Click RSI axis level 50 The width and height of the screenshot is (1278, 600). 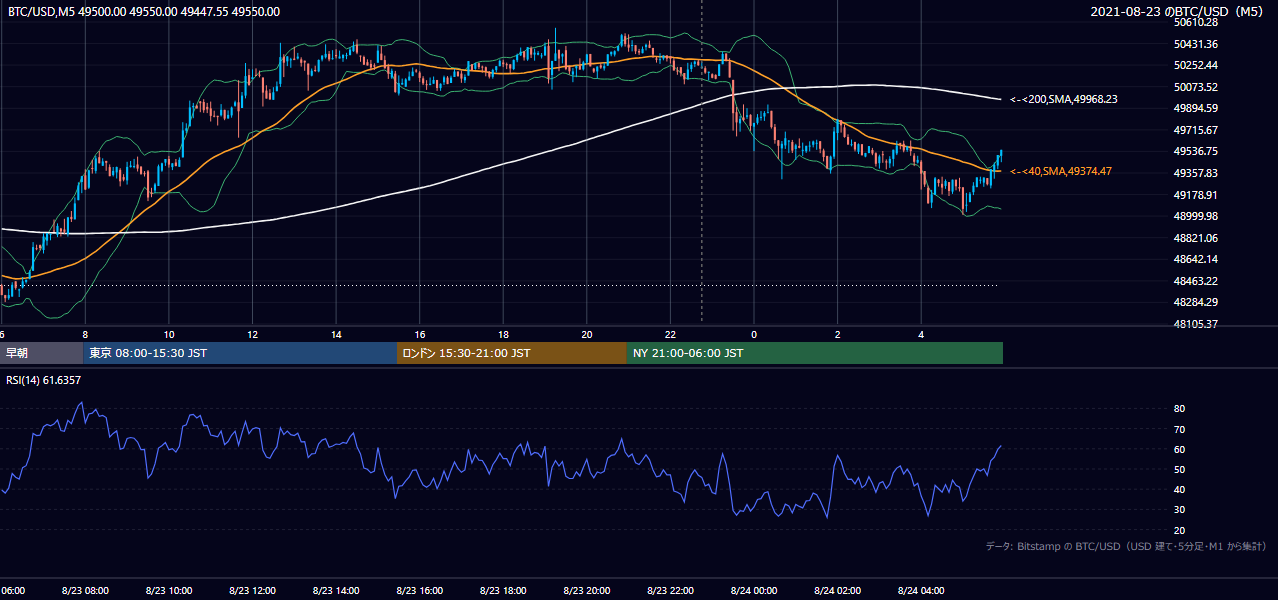pos(1179,469)
